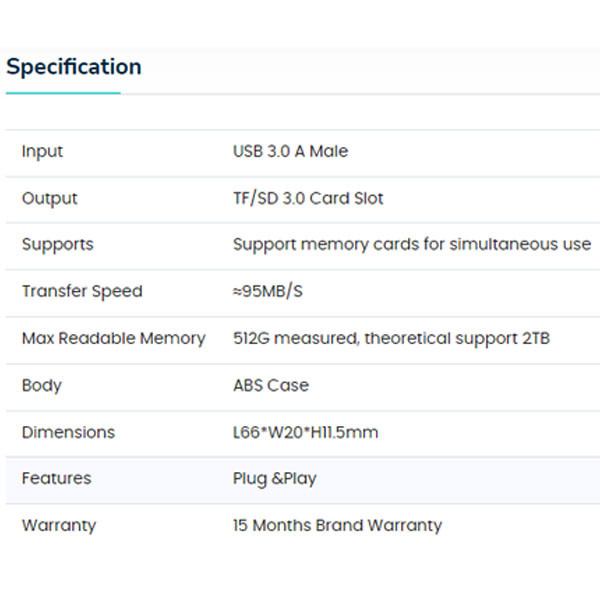This screenshot has width=600, height=600.
Task: Click the Input row label
Action: click(x=42, y=152)
